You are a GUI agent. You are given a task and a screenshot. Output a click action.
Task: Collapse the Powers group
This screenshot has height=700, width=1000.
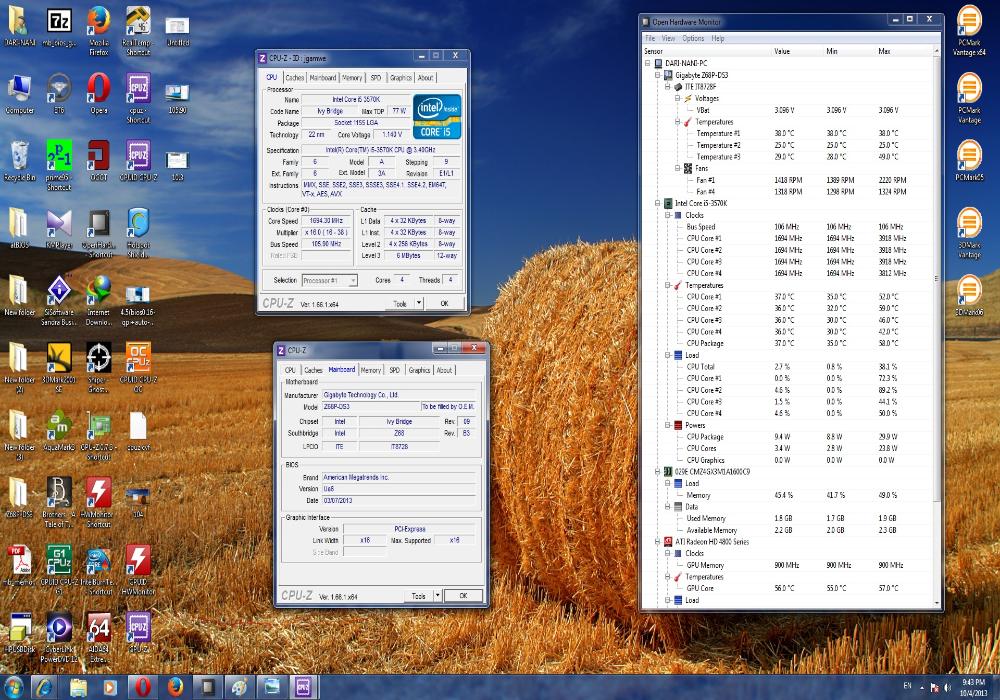[x=668, y=425]
